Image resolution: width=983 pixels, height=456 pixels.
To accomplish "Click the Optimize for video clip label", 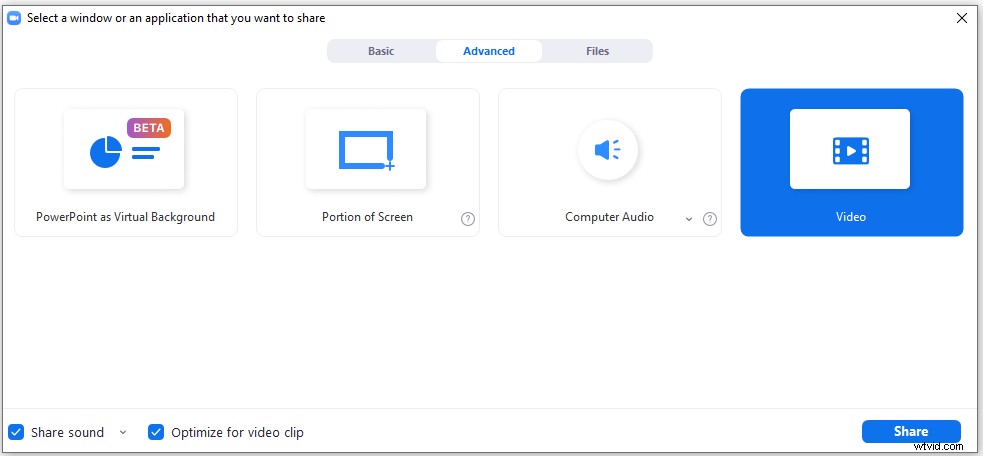I will (x=238, y=432).
